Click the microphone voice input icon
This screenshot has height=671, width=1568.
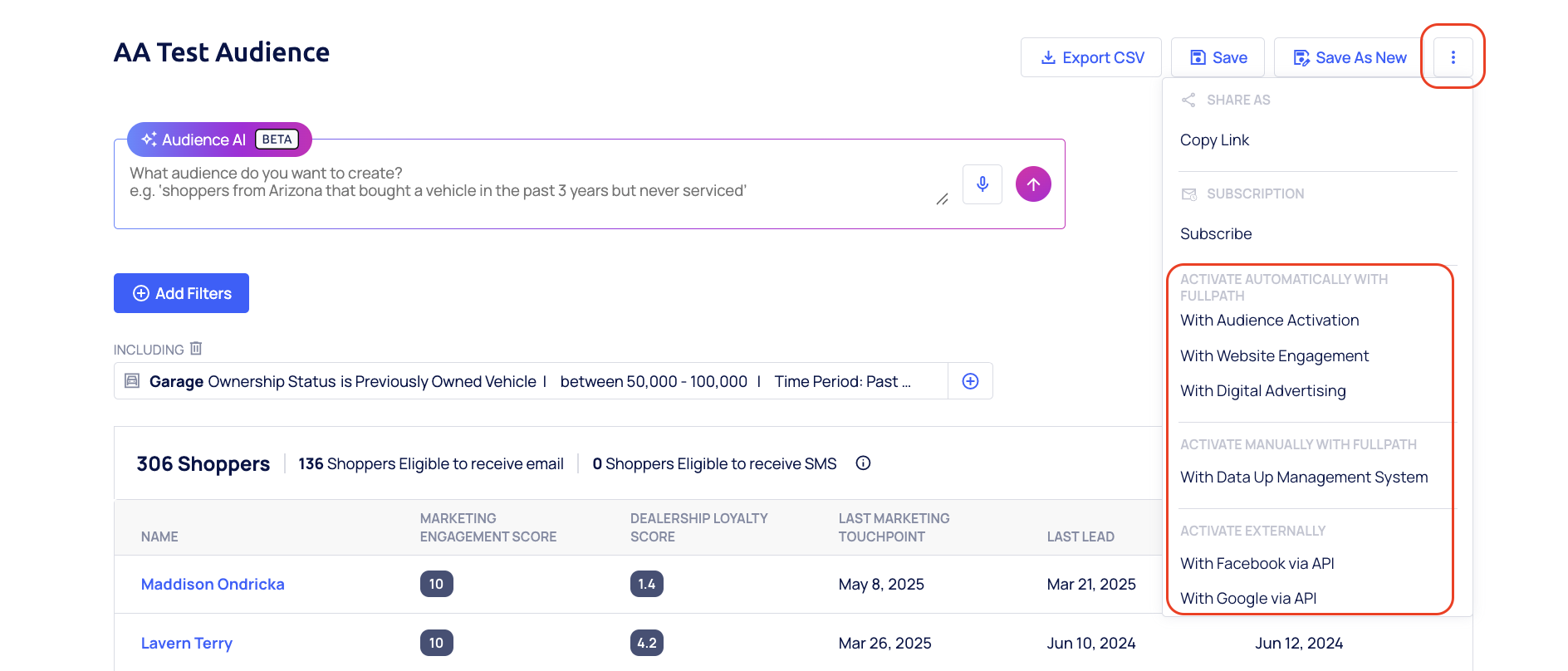tap(982, 184)
